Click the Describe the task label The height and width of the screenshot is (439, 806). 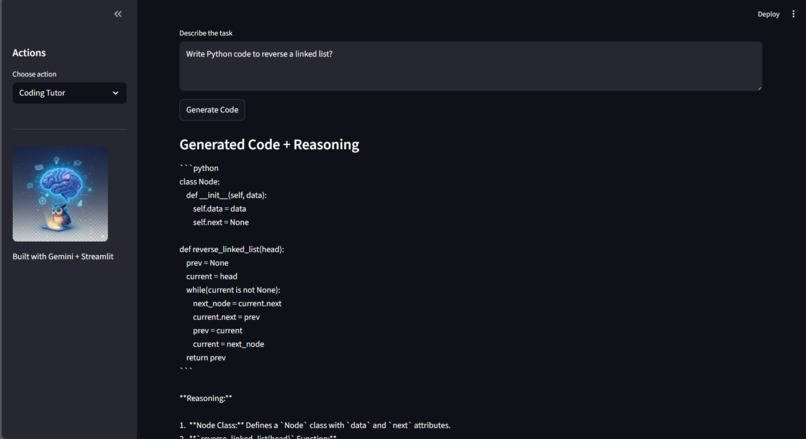[x=206, y=33]
